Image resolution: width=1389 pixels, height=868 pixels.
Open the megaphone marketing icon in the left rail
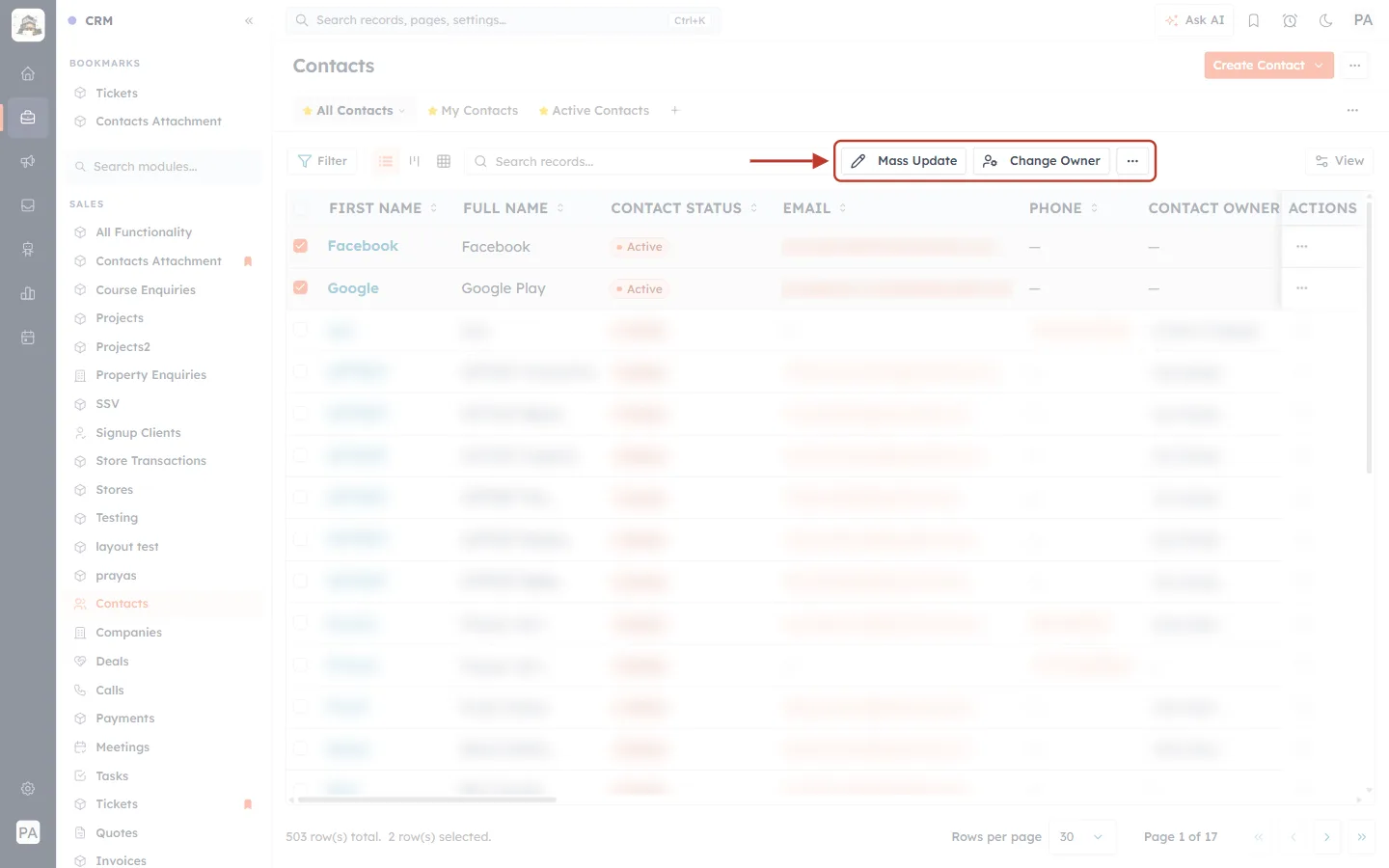point(28,161)
